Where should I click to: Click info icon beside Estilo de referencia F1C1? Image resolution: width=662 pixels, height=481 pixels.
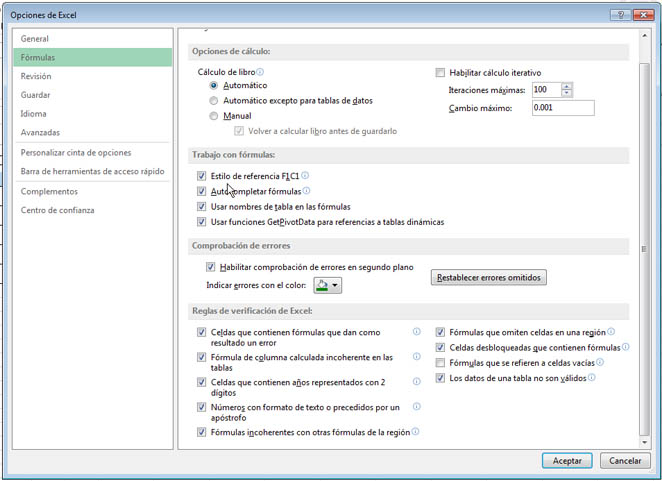[305, 175]
